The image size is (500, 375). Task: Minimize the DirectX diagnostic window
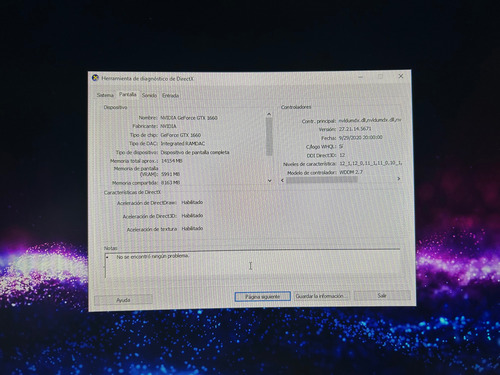(361, 77)
